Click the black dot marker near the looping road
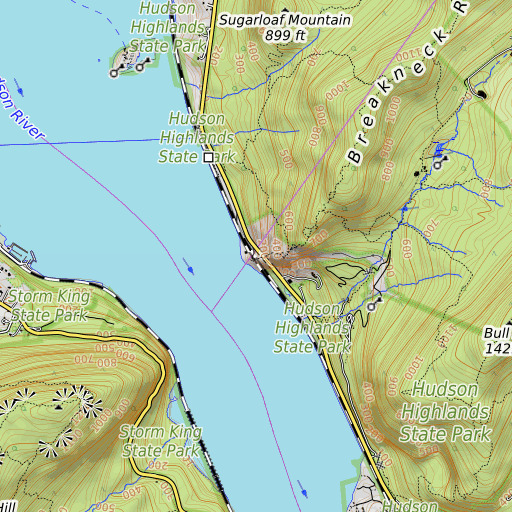Image resolution: width=512 pixels, height=512 pixels. tap(481, 94)
